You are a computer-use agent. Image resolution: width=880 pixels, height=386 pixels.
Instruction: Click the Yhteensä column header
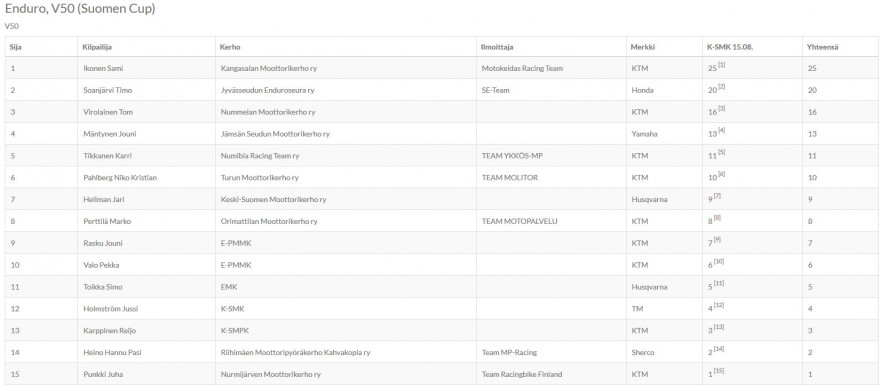coord(822,47)
